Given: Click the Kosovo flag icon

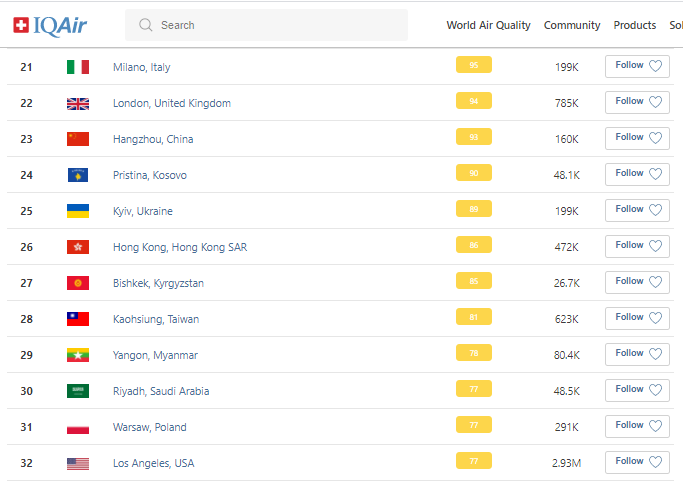Looking at the screenshot, I should (x=78, y=175).
